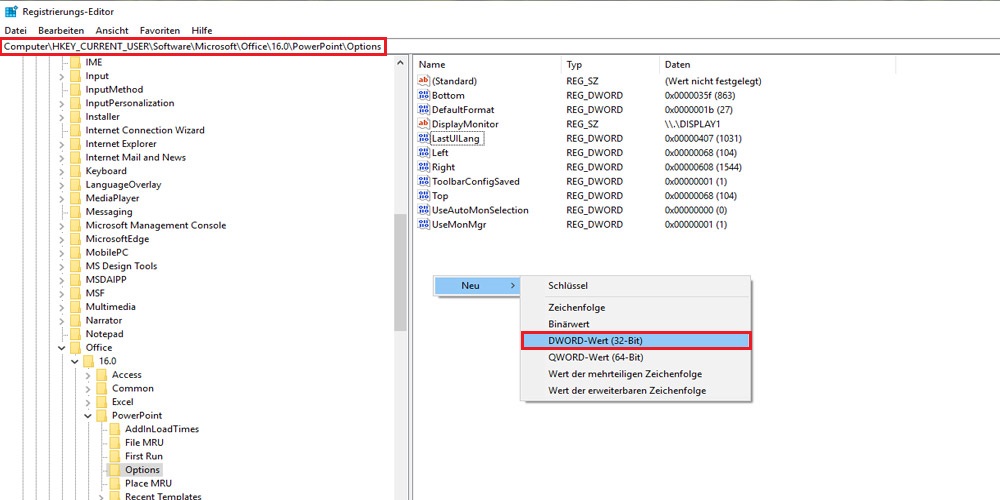The image size is (1000, 500).
Task: Click the DefaultFormat DWORD value icon
Action: [424, 110]
